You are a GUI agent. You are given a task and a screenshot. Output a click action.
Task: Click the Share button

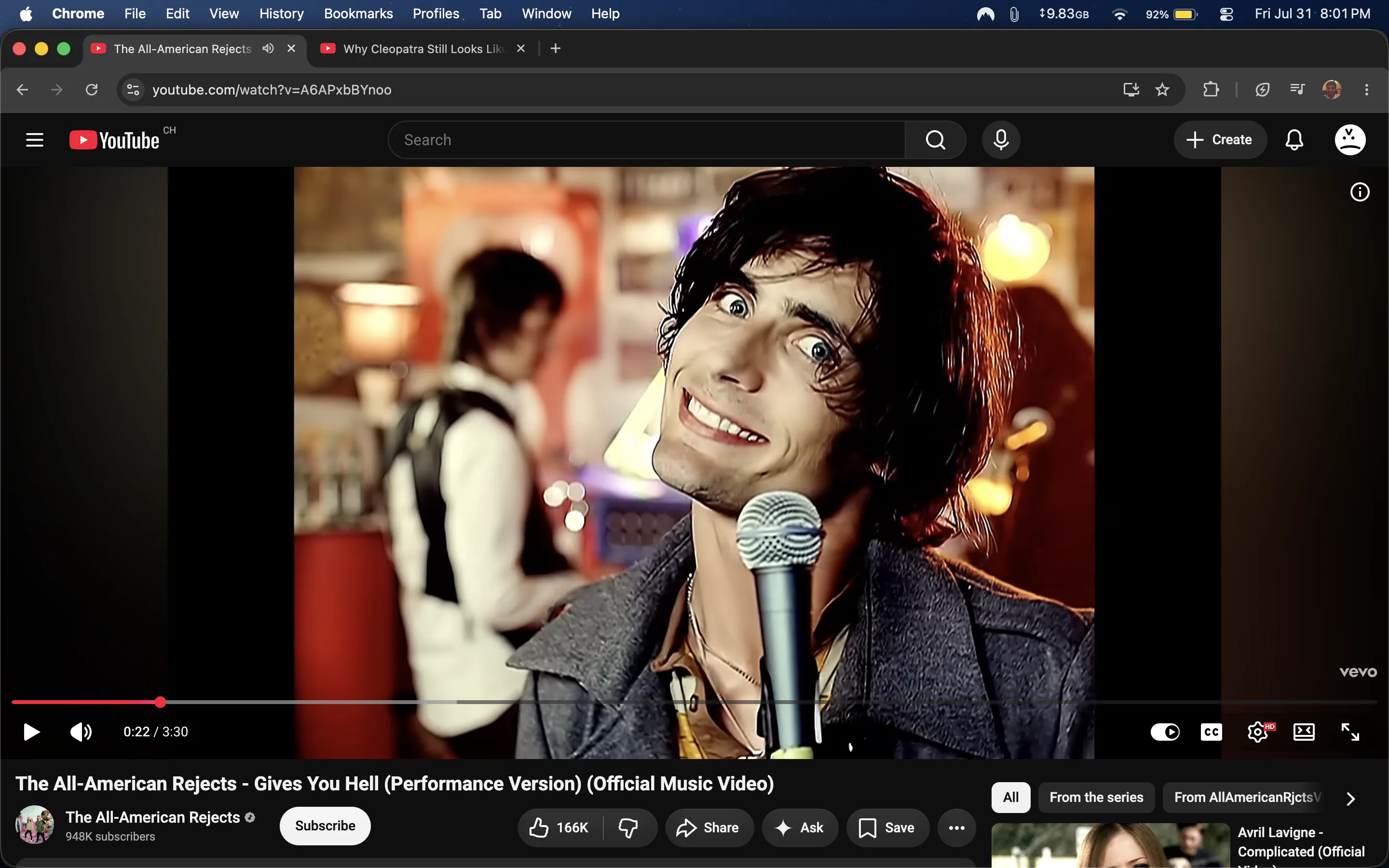click(x=708, y=827)
